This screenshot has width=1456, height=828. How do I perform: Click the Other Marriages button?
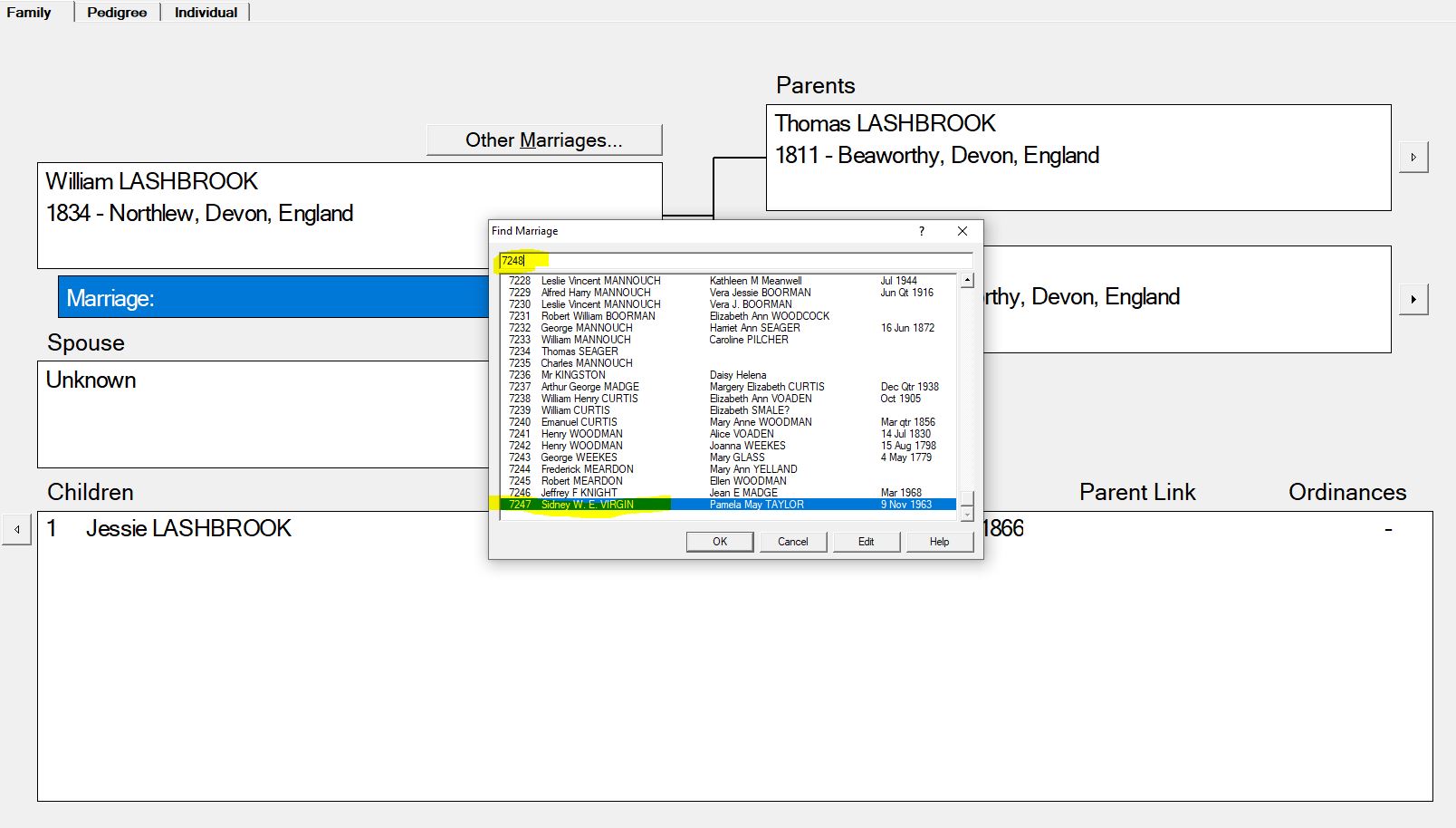544,140
